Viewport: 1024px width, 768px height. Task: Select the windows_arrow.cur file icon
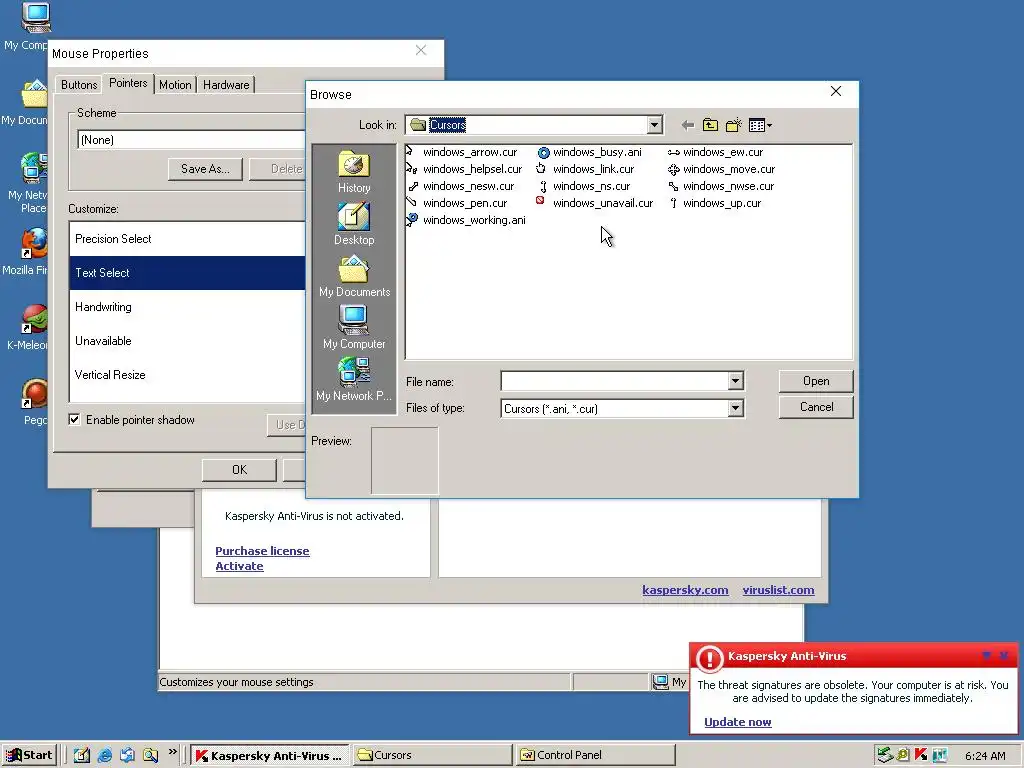pos(410,152)
